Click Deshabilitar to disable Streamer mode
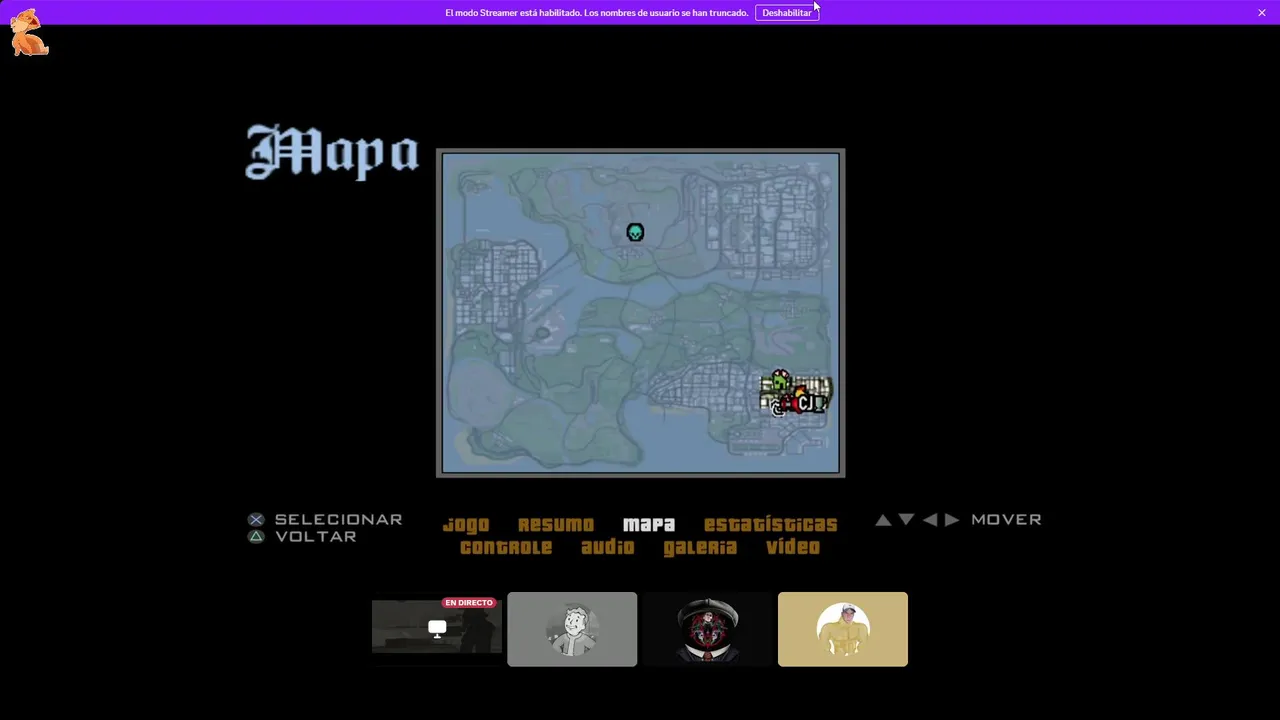 click(x=787, y=13)
